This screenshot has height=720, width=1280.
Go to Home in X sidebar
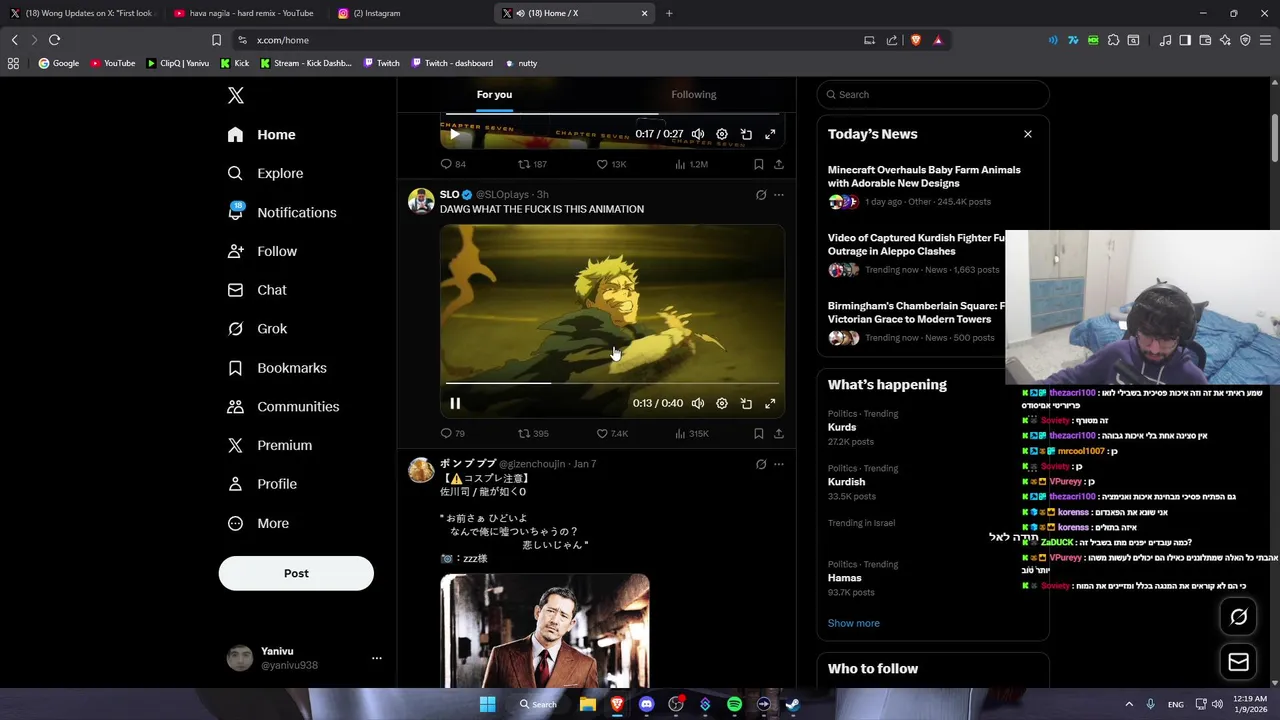[261, 135]
